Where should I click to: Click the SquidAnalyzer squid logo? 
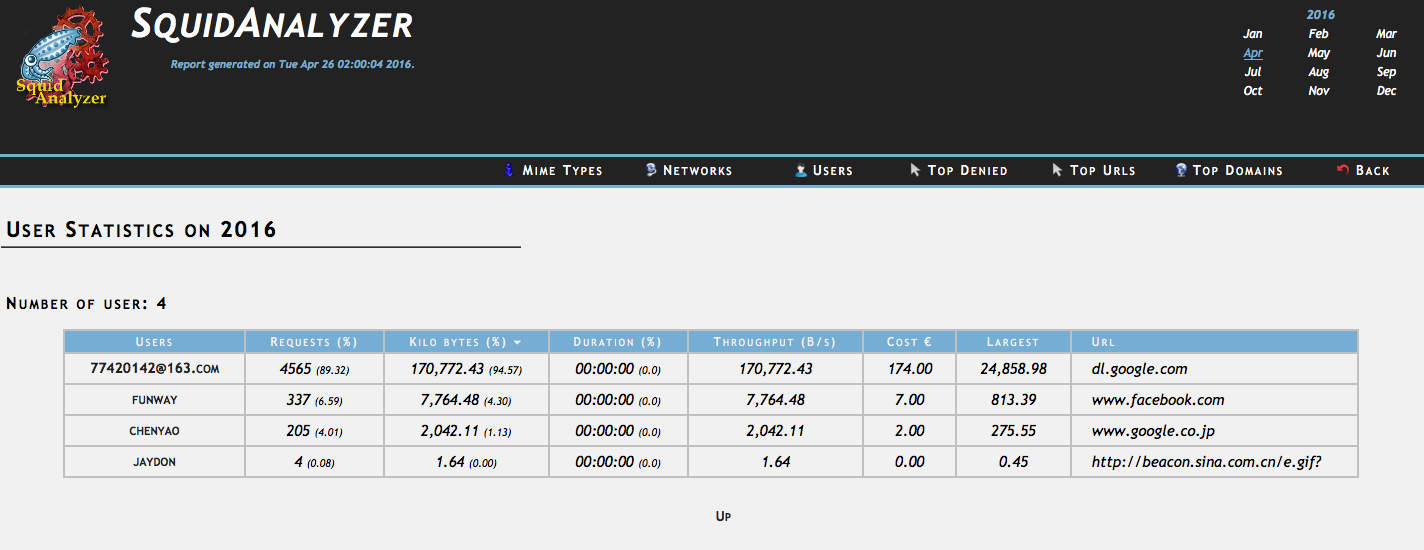[62, 57]
